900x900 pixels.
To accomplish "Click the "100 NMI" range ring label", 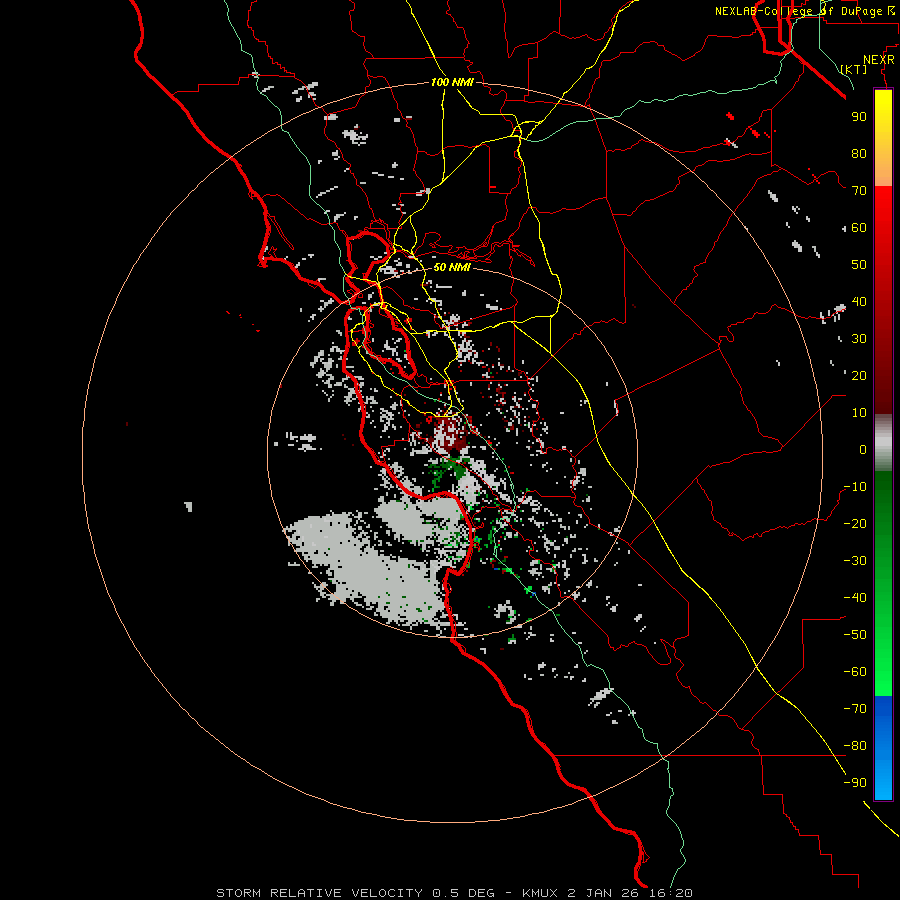I will coord(452,82).
